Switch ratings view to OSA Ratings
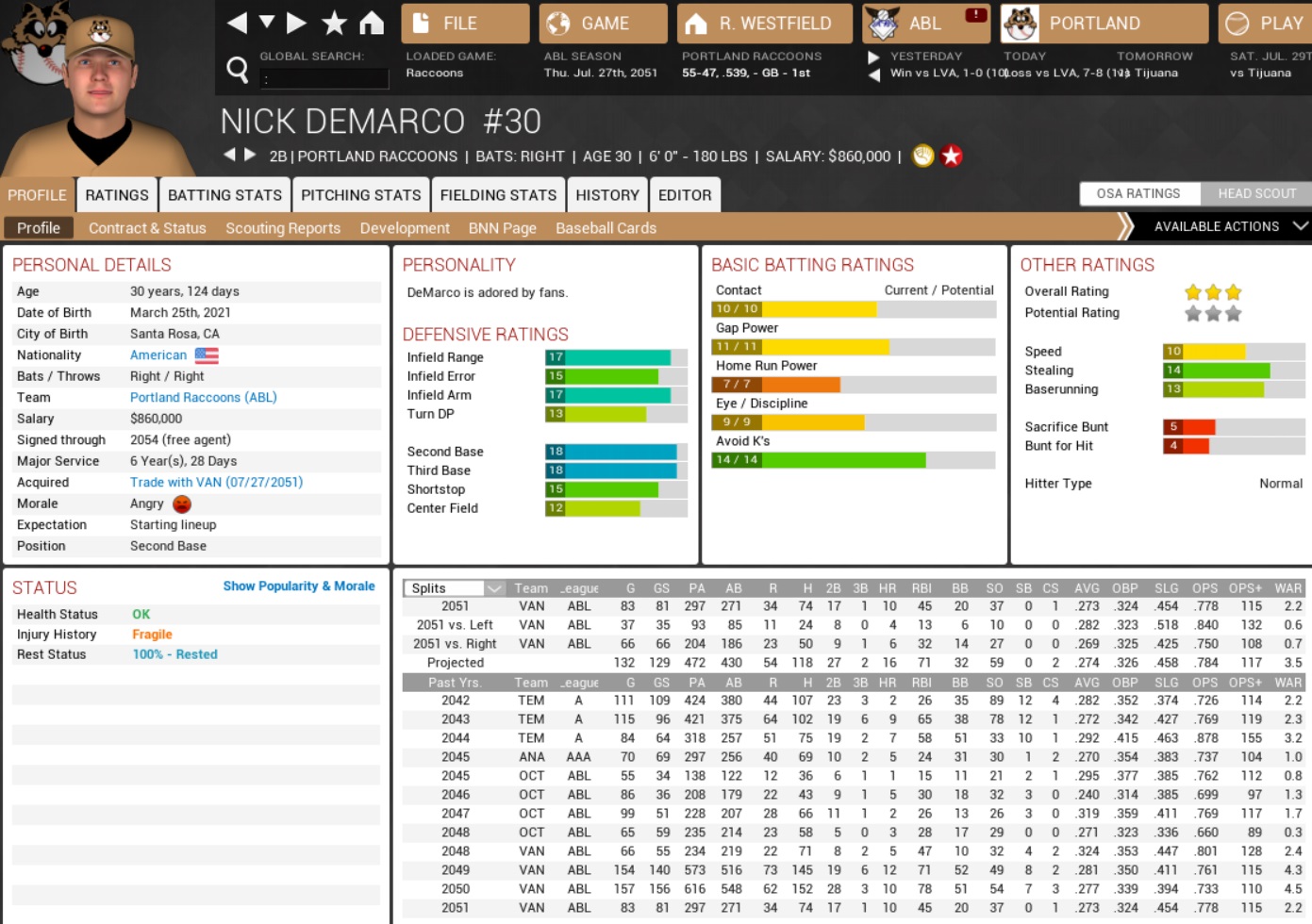The image size is (1312, 924). tap(1138, 193)
